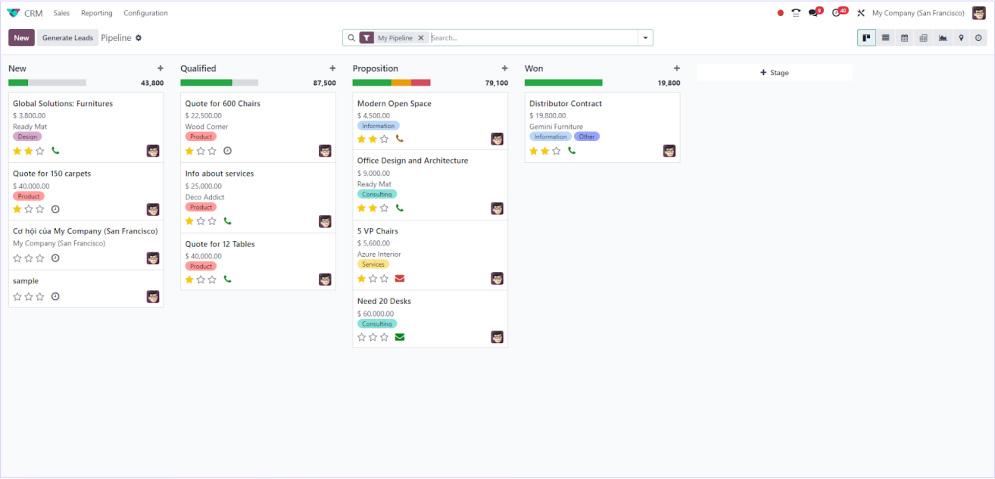Click clock activity on Quote for 150 carpets

pyautogui.click(x=55, y=209)
